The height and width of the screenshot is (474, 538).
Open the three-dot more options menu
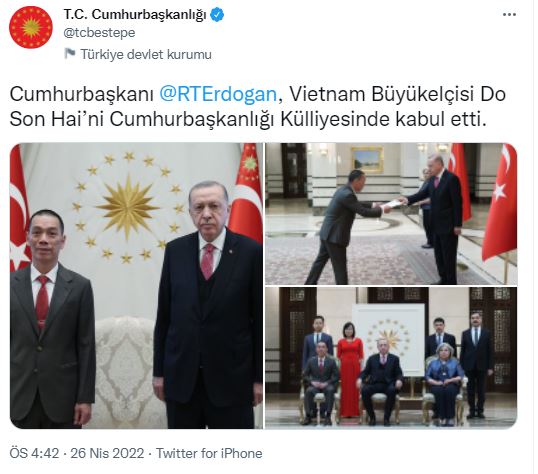pos(509,15)
